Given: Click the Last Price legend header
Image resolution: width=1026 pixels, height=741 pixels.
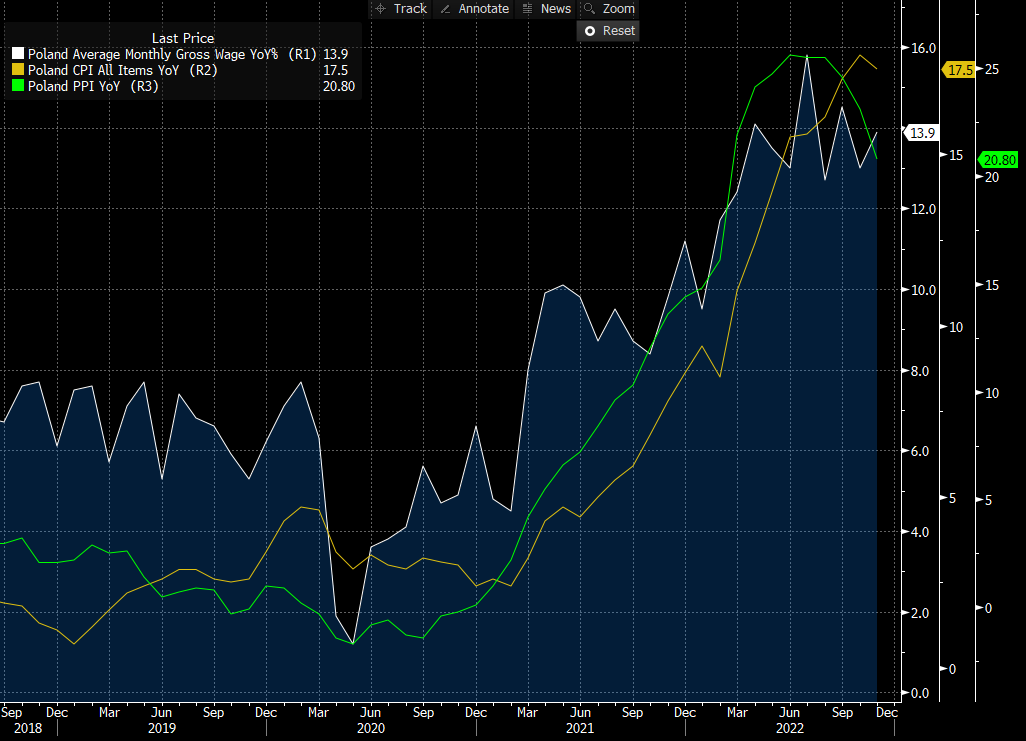Looking at the screenshot, I should [182, 38].
